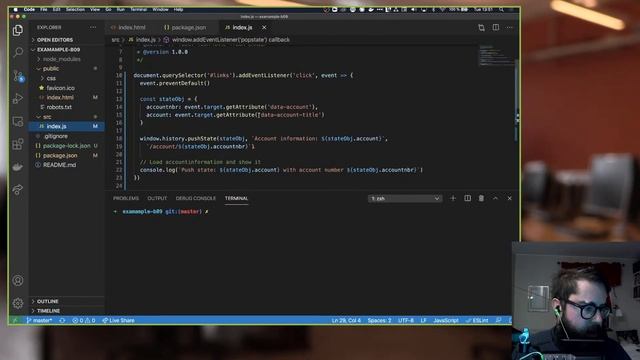
Task: Change end of line via LF
Action: coord(424,320)
